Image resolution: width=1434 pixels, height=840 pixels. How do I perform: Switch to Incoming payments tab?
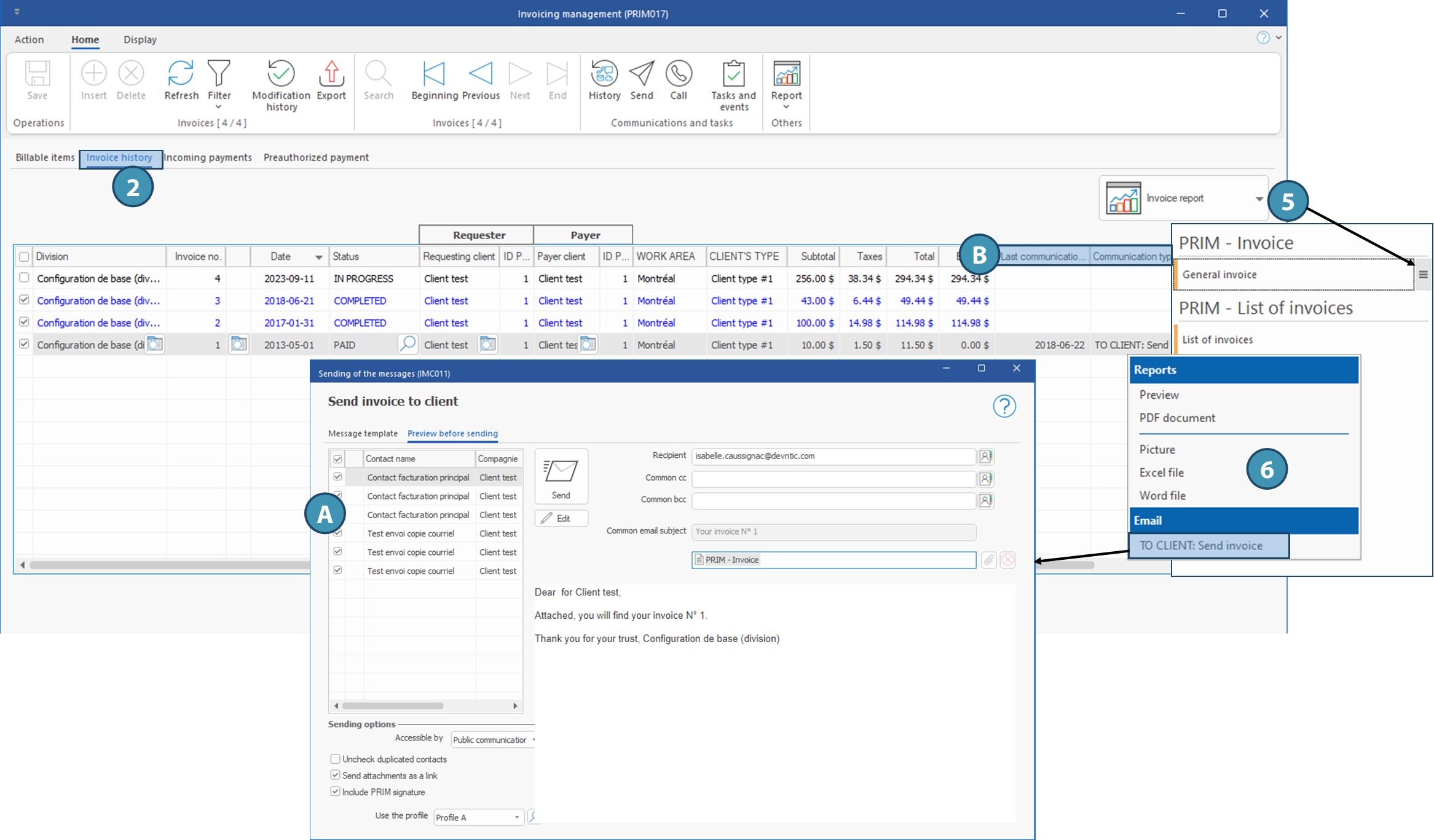pyautogui.click(x=208, y=157)
